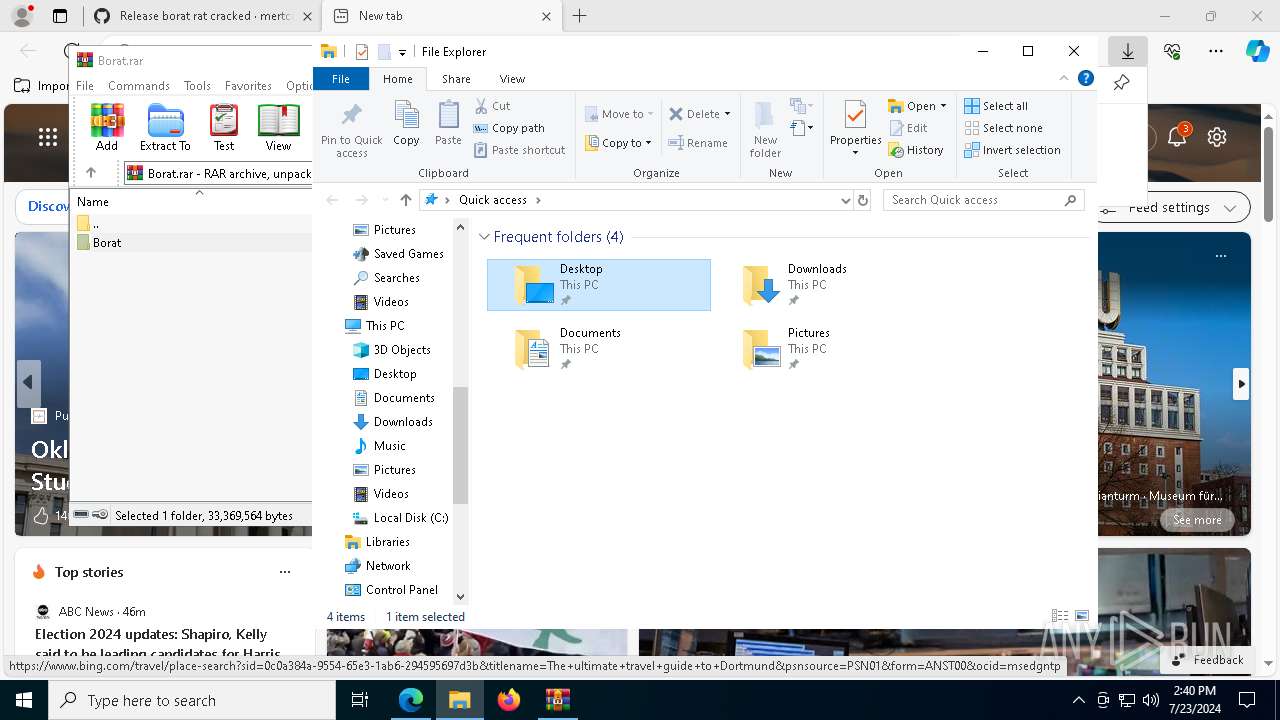1280x720 pixels.
Task: Open WinRAR Commands menu
Action: tap(139, 86)
